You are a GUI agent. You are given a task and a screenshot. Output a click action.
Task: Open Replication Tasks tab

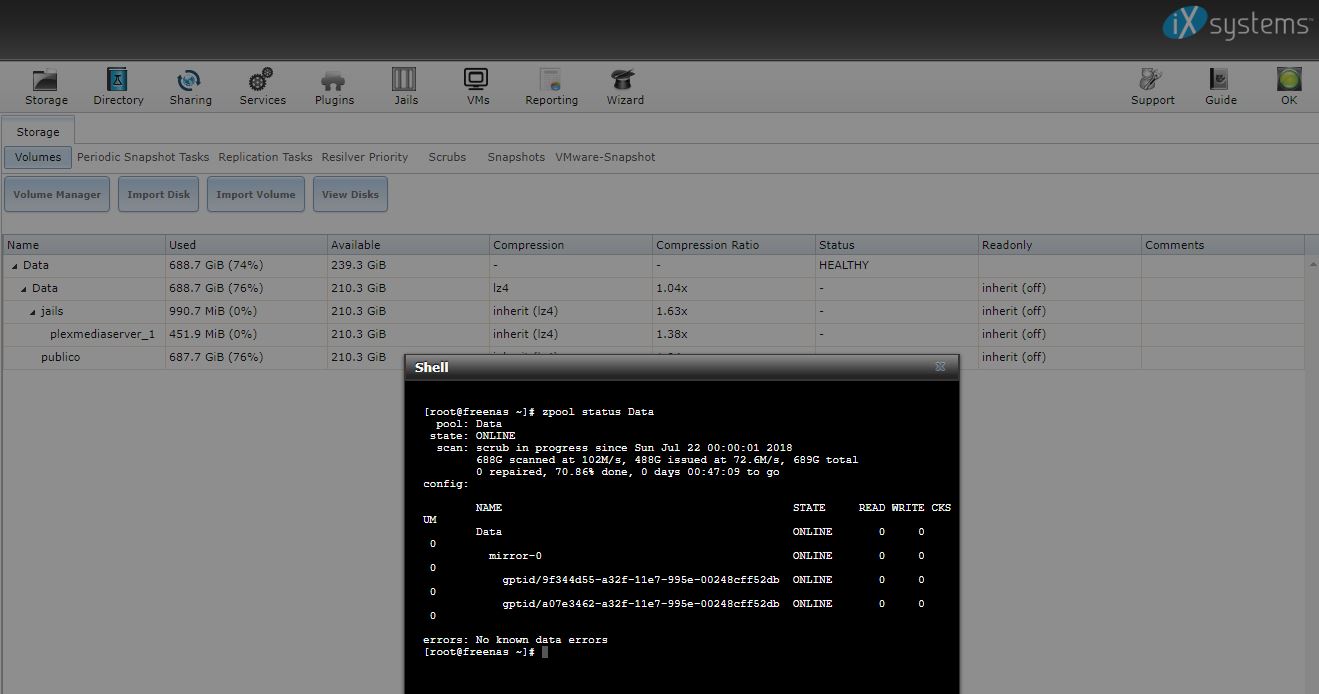pyautogui.click(x=265, y=157)
